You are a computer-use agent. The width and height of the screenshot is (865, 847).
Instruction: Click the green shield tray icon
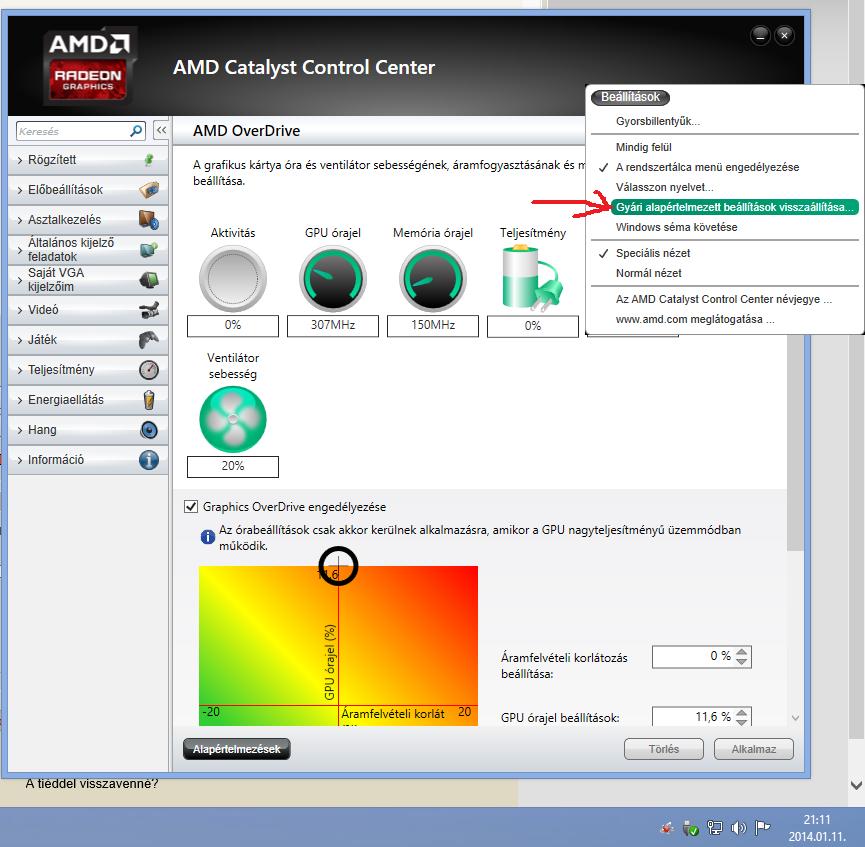691,828
